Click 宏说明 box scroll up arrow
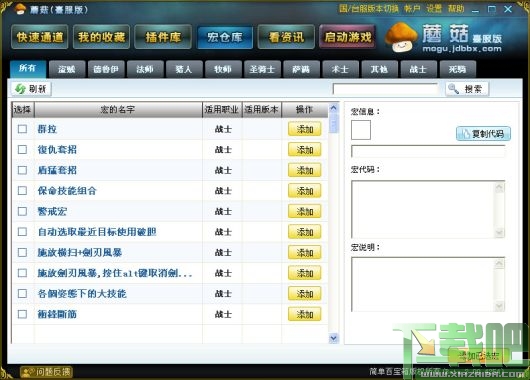 coord(500,263)
